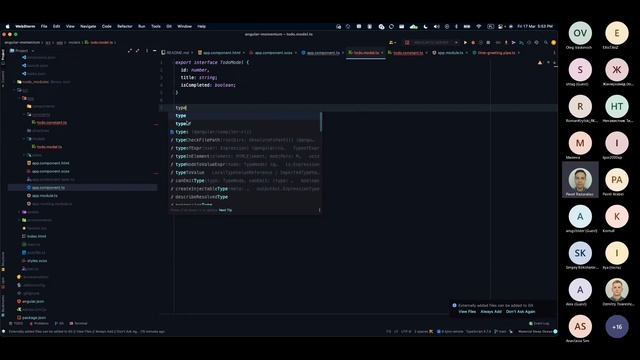Open Search Everywhere magnifier icon
Viewport: 640px width, 360px height.
pyautogui.click(x=546, y=42)
